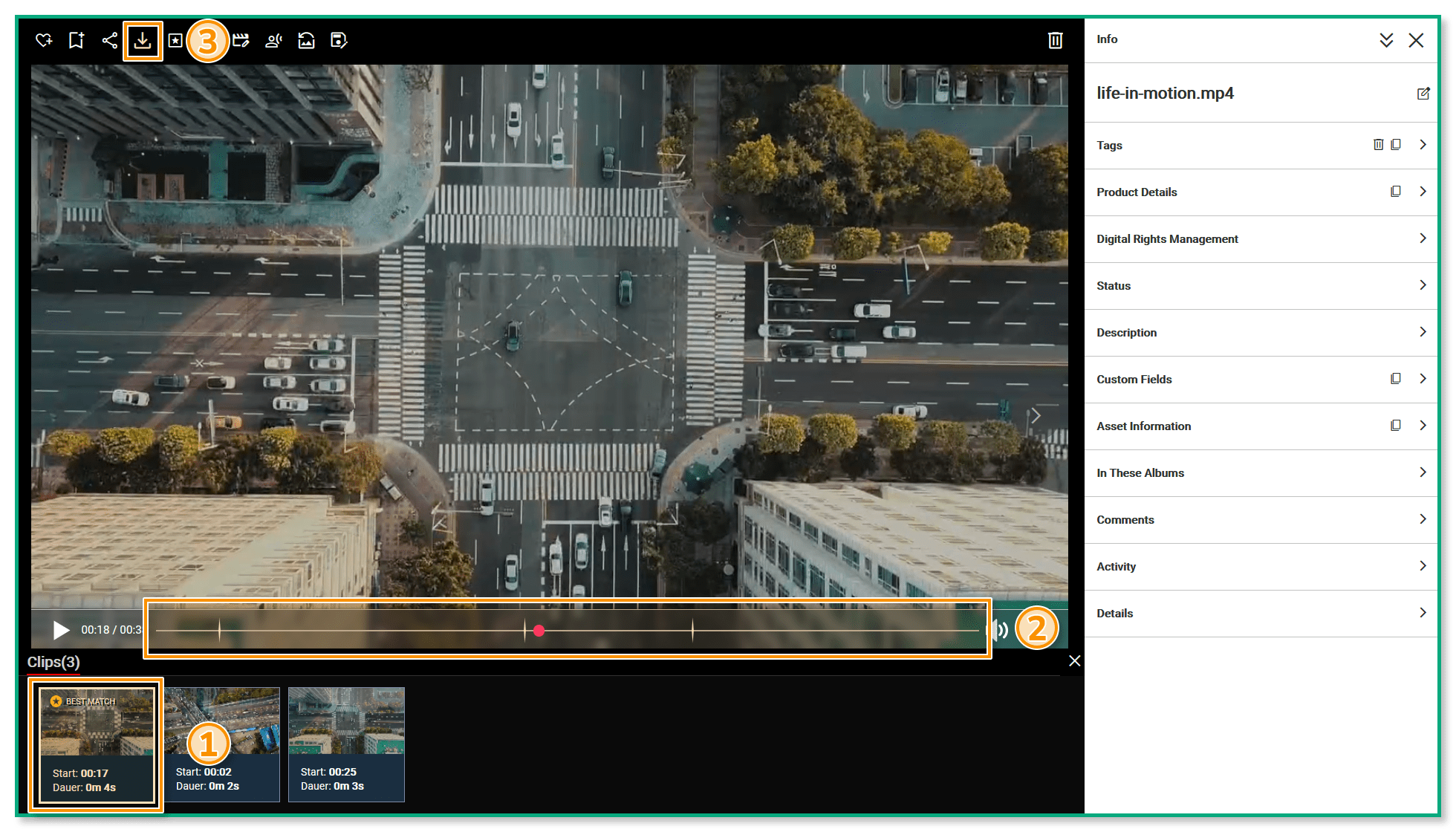Open the Activity section
The height and width of the screenshot is (832, 1456).
(1422, 566)
